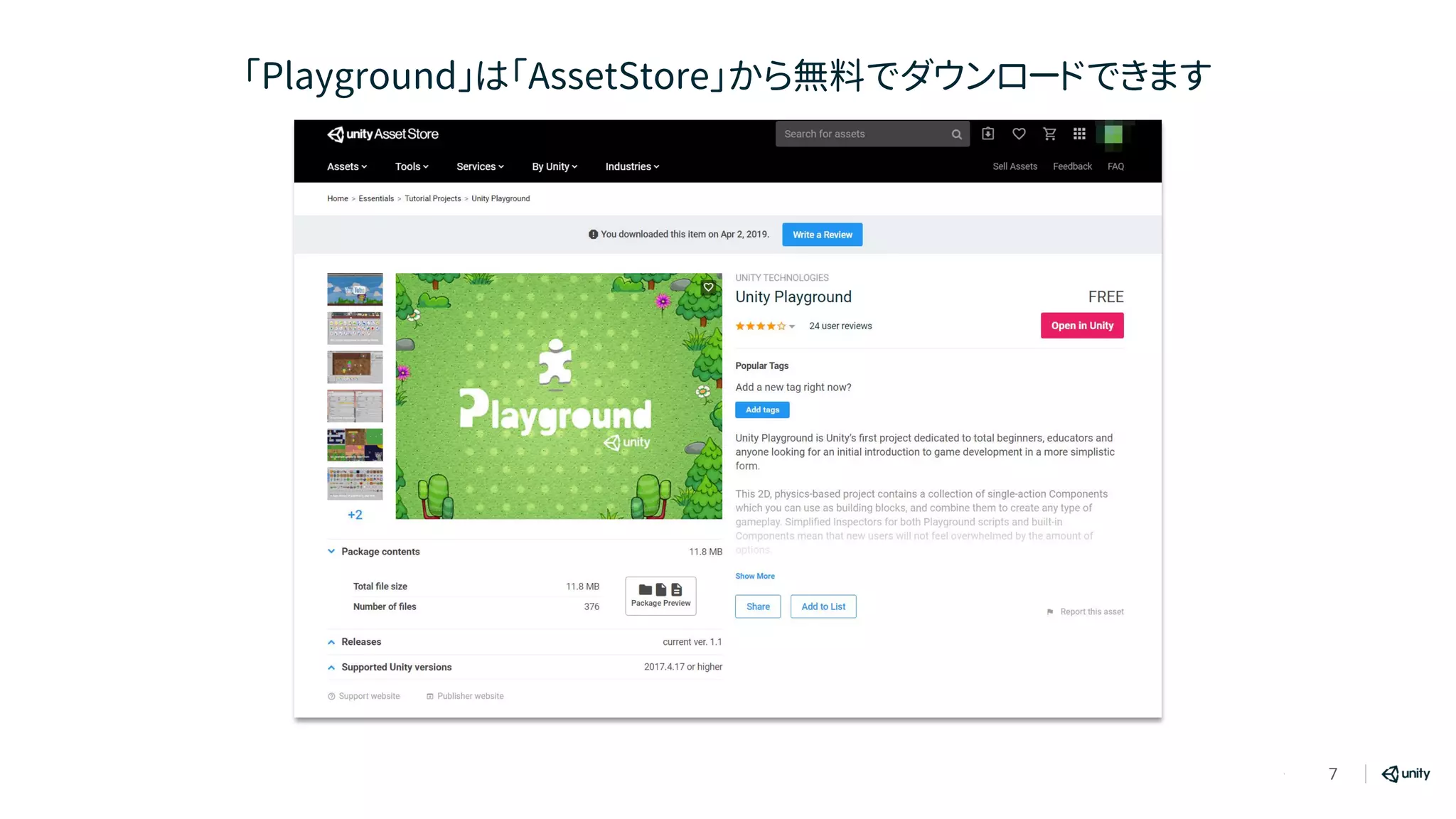Open the shopping cart icon
The height and width of the screenshot is (819, 1456).
[1049, 134]
